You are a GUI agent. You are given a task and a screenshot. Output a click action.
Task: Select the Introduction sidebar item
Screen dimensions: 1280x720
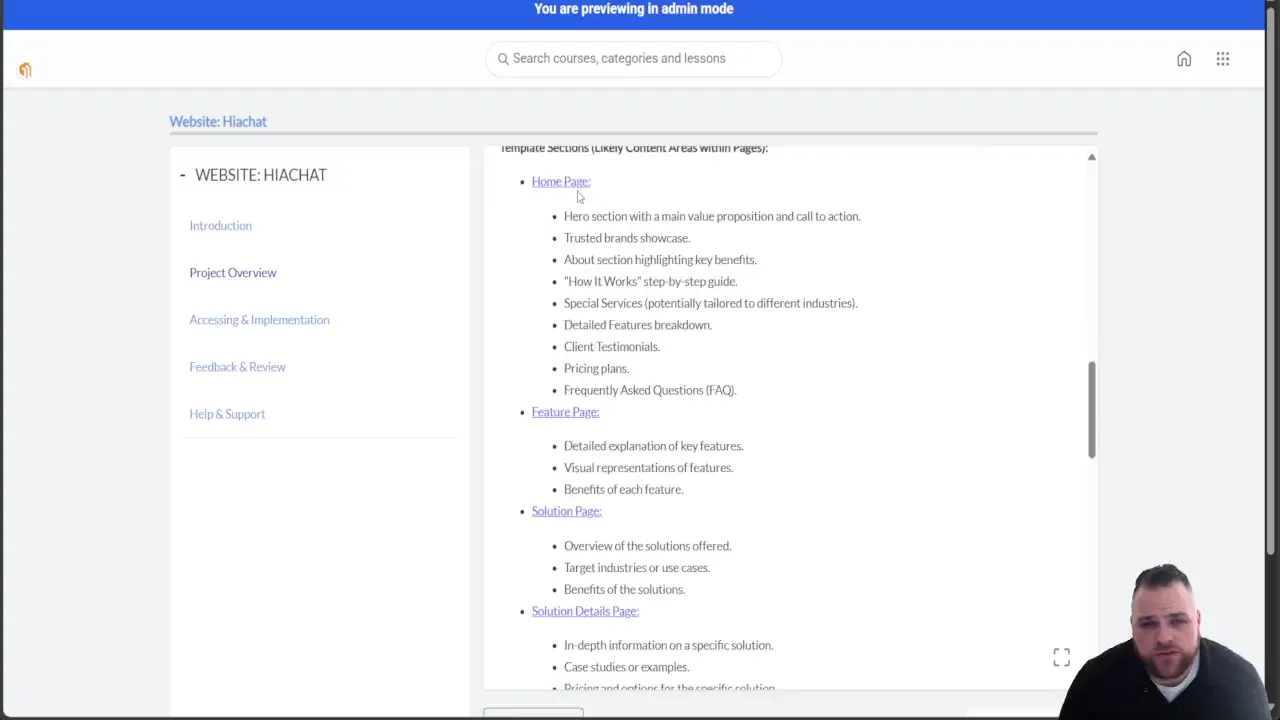coord(220,225)
